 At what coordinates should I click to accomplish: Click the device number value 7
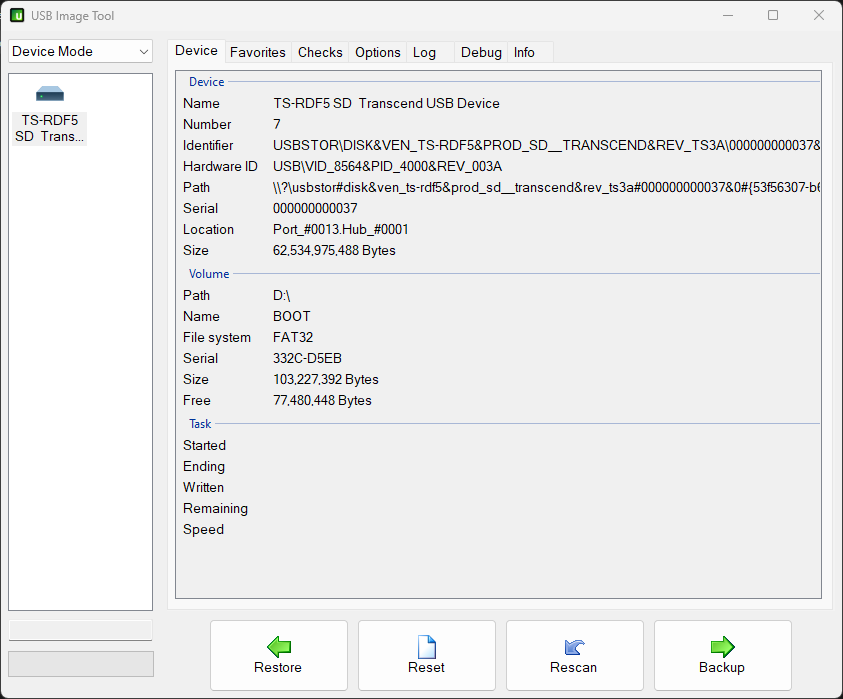click(277, 124)
